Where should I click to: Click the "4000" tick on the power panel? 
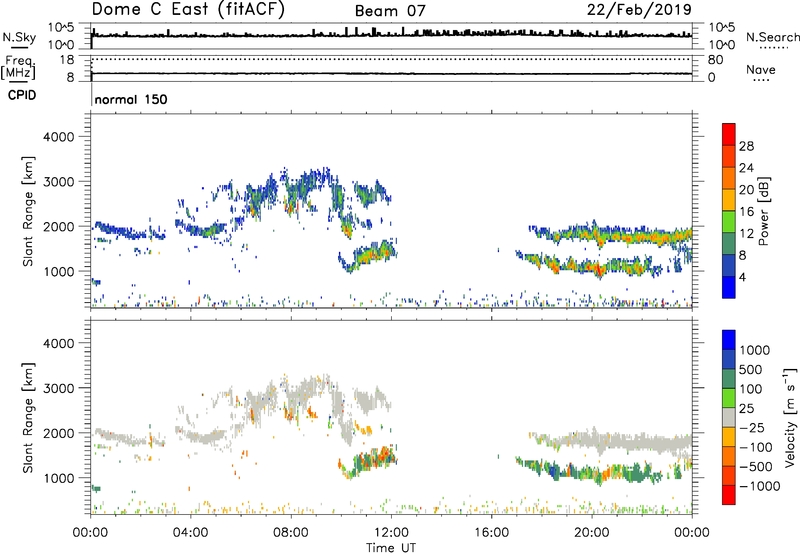[59, 137]
